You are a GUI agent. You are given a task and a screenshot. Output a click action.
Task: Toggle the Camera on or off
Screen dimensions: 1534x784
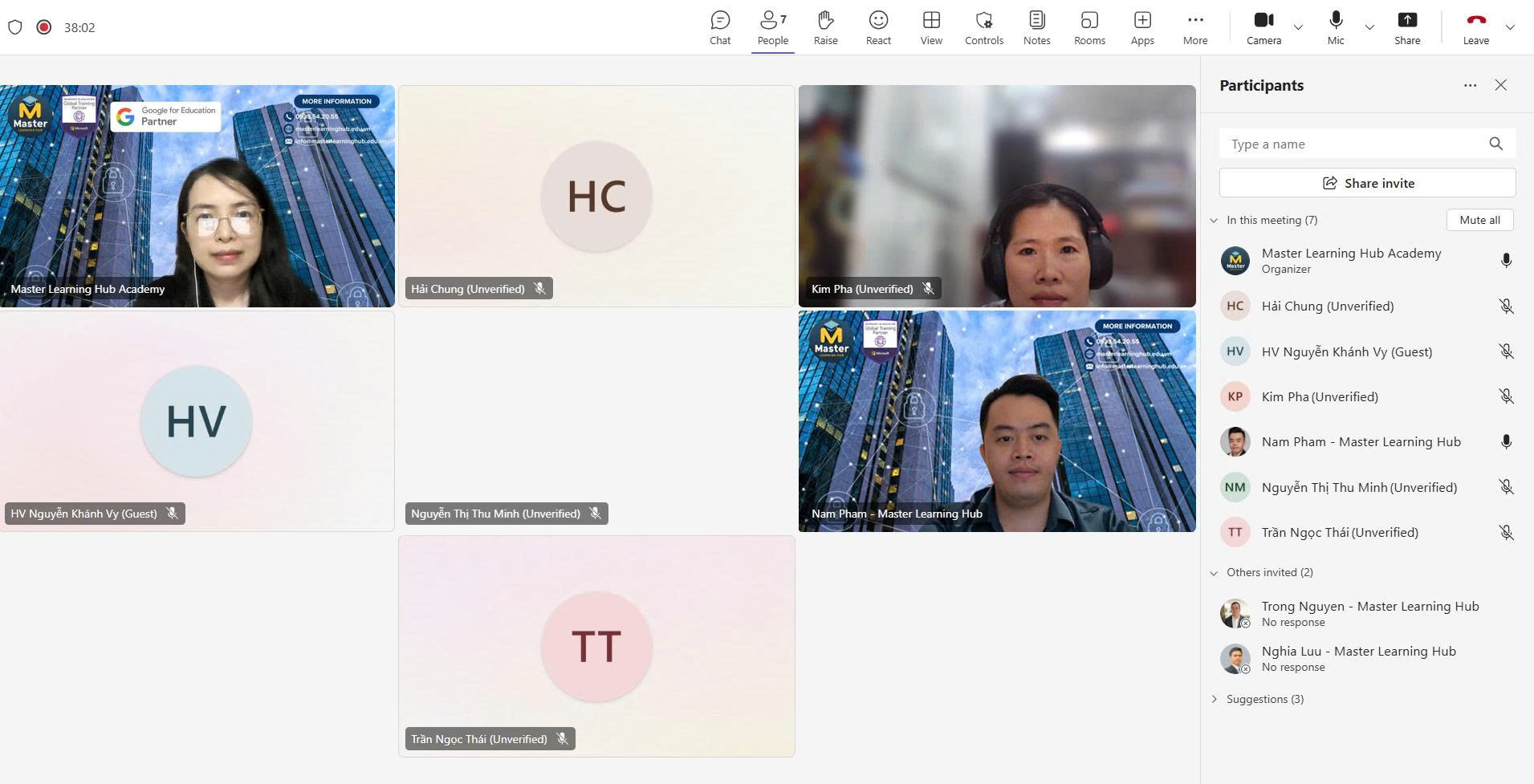click(x=1263, y=27)
